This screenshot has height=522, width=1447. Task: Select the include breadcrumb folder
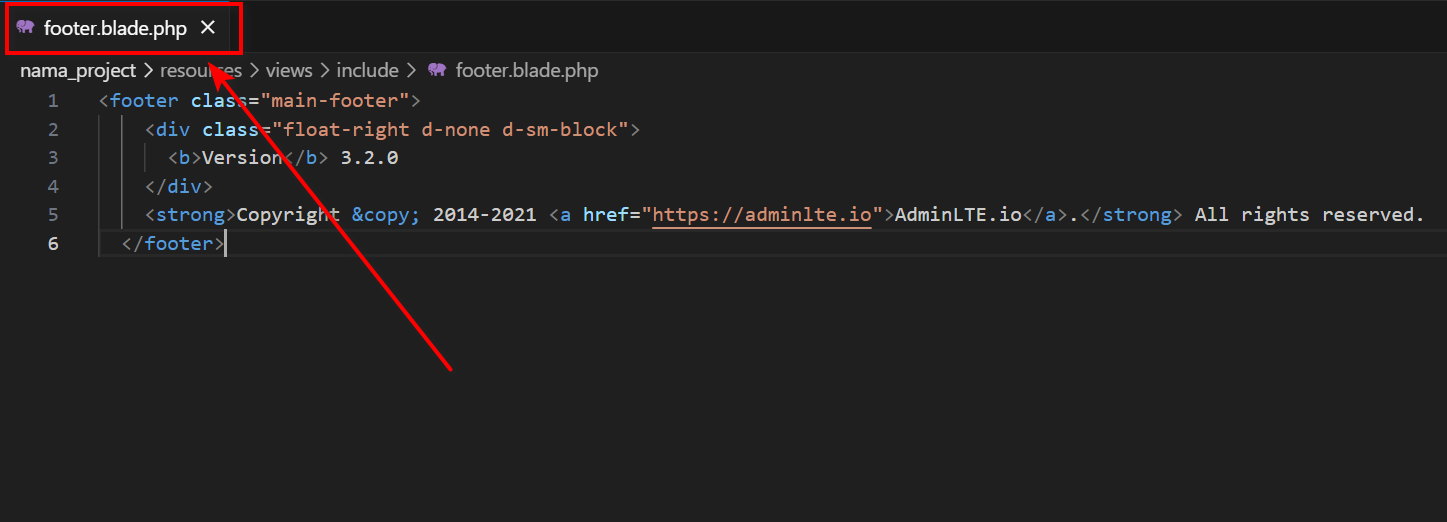pos(367,71)
